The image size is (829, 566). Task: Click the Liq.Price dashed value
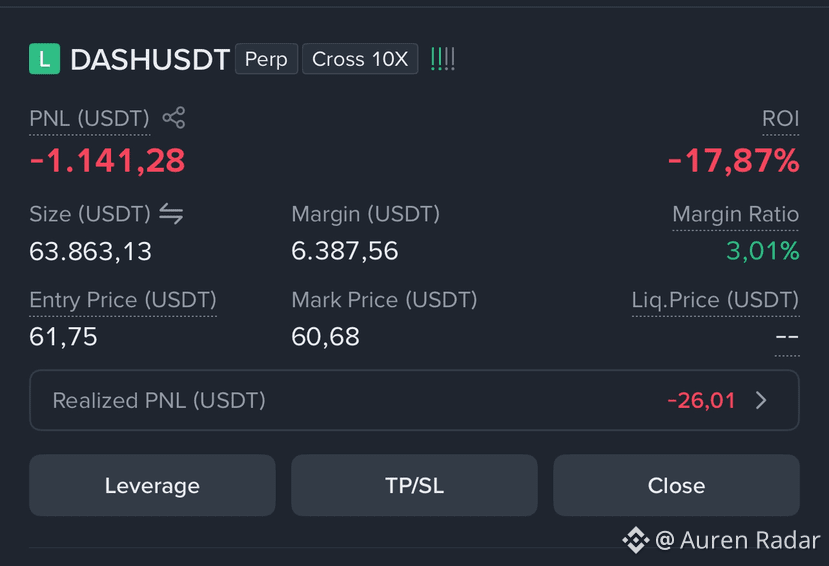pos(787,337)
